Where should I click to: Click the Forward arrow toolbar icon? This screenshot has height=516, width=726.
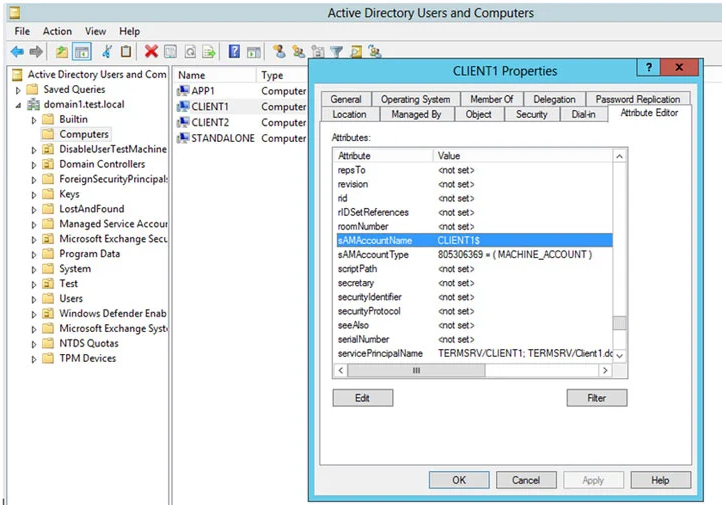(x=36, y=51)
